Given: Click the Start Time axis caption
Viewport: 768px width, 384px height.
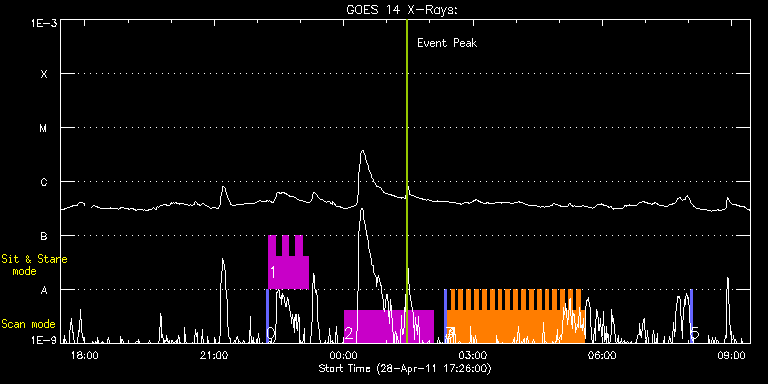Looking at the screenshot, I should pyautogui.click(x=405, y=368).
